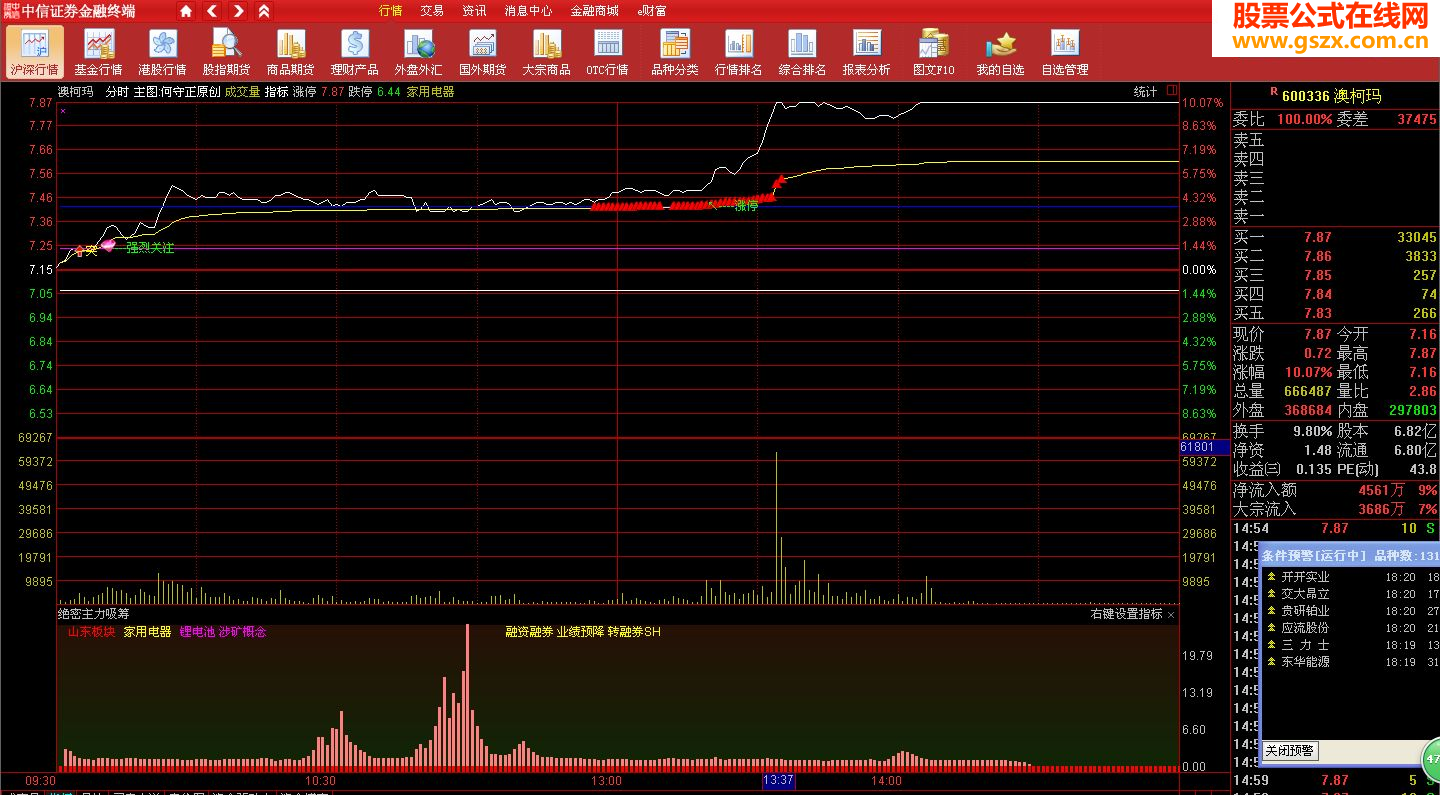Go to home with house icon
The image size is (1440, 795).
pyautogui.click(x=186, y=11)
